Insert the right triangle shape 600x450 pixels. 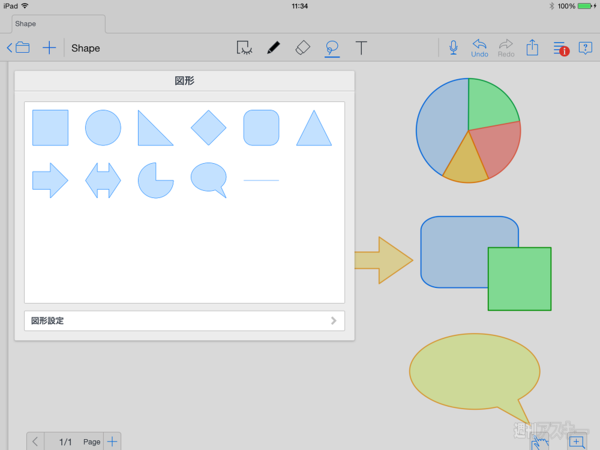tap(155, 128)
